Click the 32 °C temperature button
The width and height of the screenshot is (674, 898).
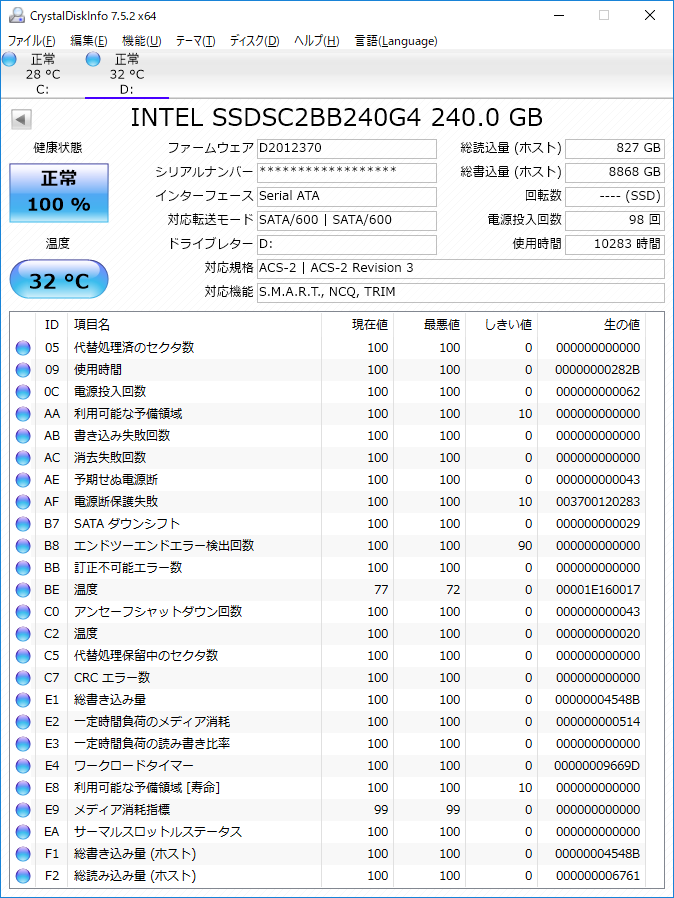pyautogui.click(x=58, y=281)
